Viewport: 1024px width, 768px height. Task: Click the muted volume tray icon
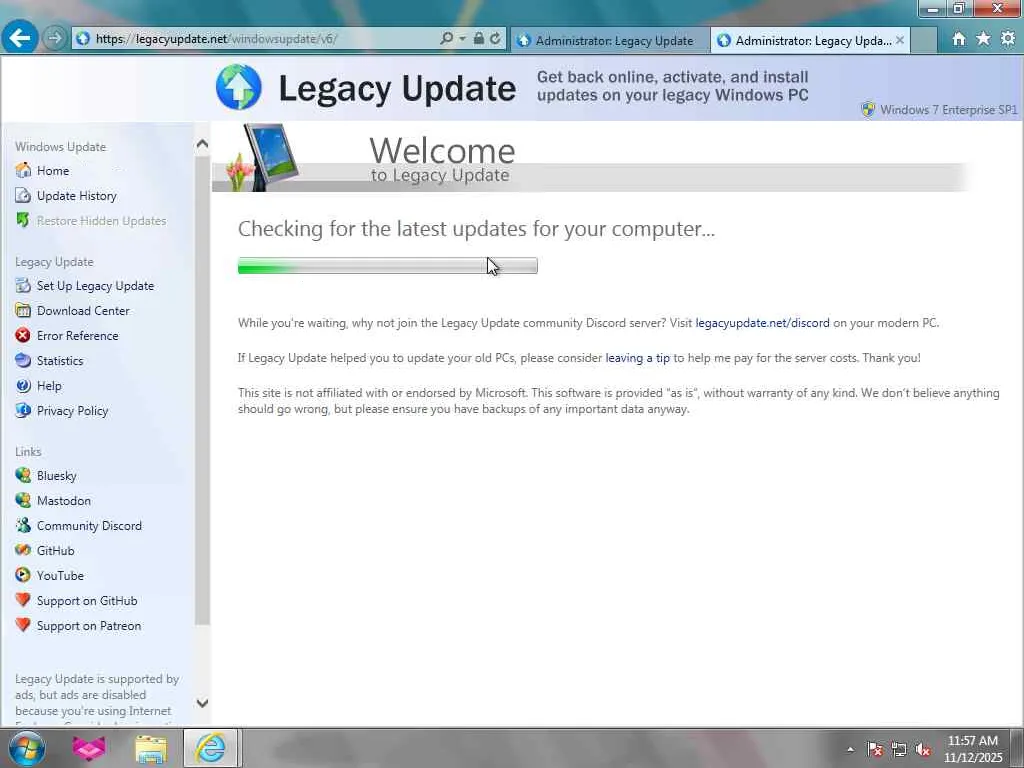pos(923,750)
